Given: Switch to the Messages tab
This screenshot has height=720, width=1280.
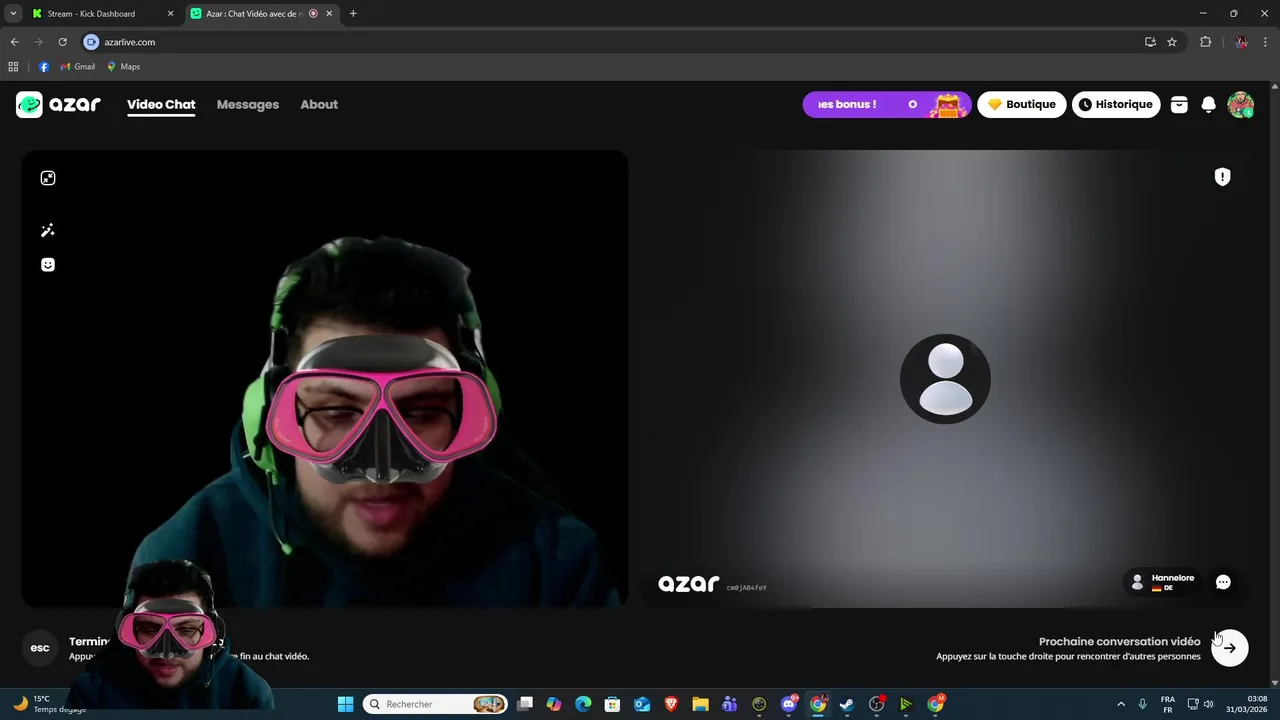Looking at the screenshot, I should click(x=248, y=104).
